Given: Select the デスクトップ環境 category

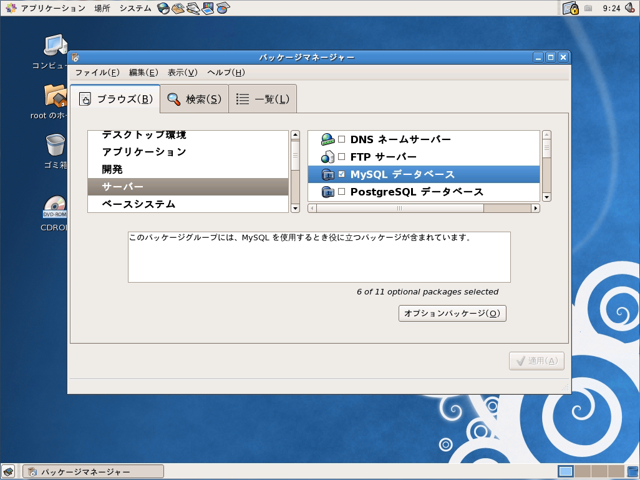Looking at the screenshot, I should [188, 134].
